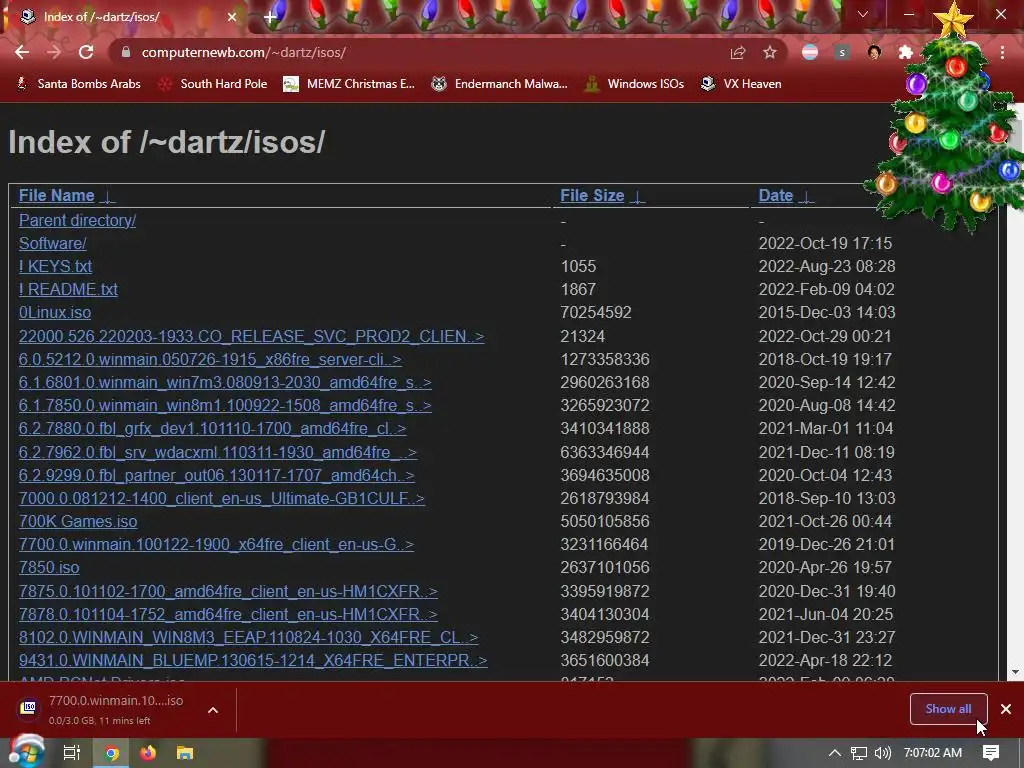Image resolution: width=1024 pixels, height=768 pixels.
Task: Download 7850.iso
Action: (x=49, y=567)
